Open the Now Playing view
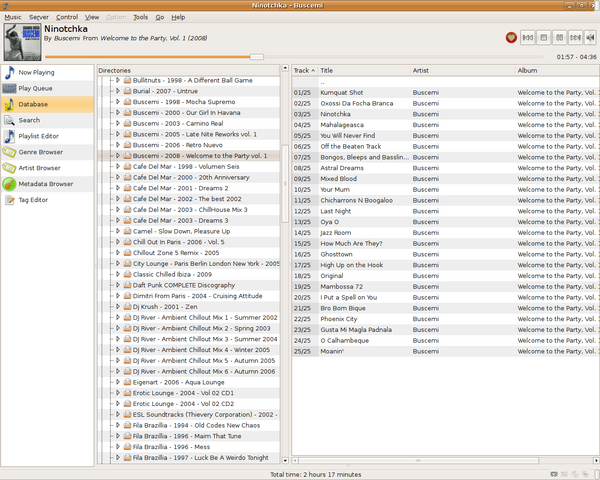600x480 pixels. tap(47, 72)
